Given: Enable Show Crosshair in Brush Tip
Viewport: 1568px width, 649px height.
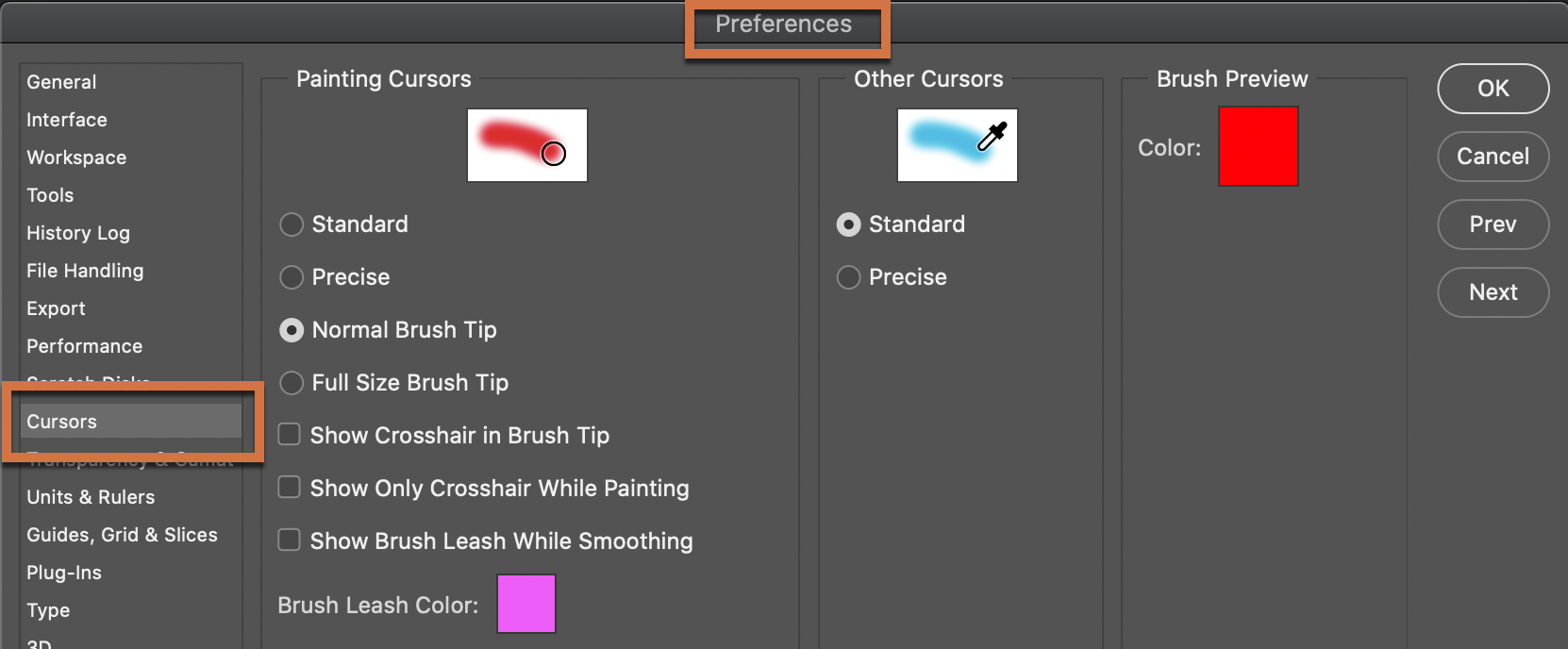Looking at the screenshot, I should (288, 435).
